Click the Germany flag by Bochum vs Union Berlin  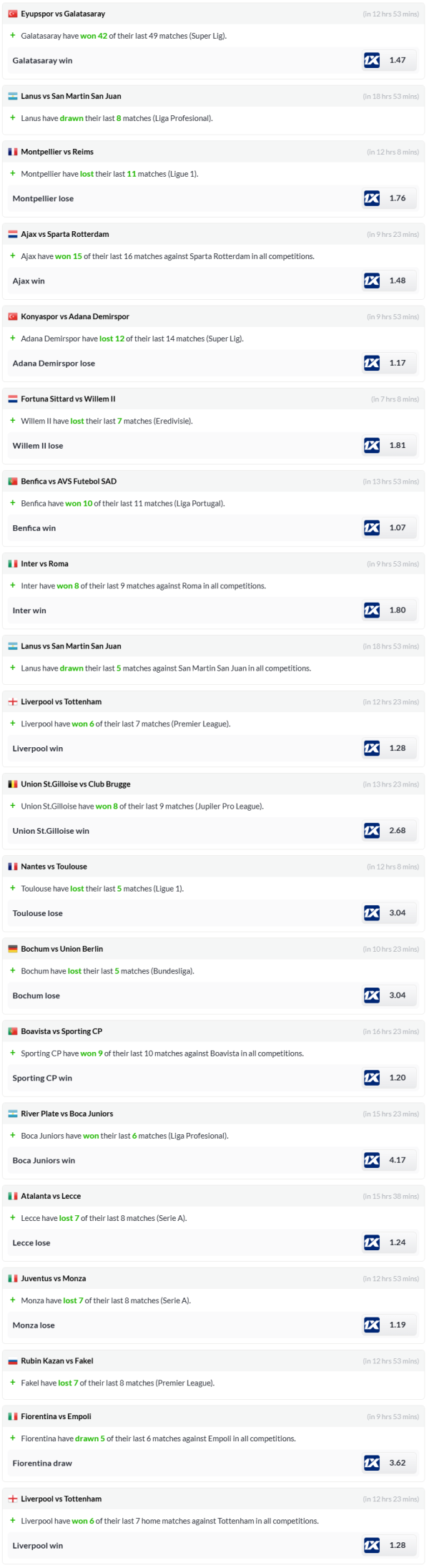[13, 949]
